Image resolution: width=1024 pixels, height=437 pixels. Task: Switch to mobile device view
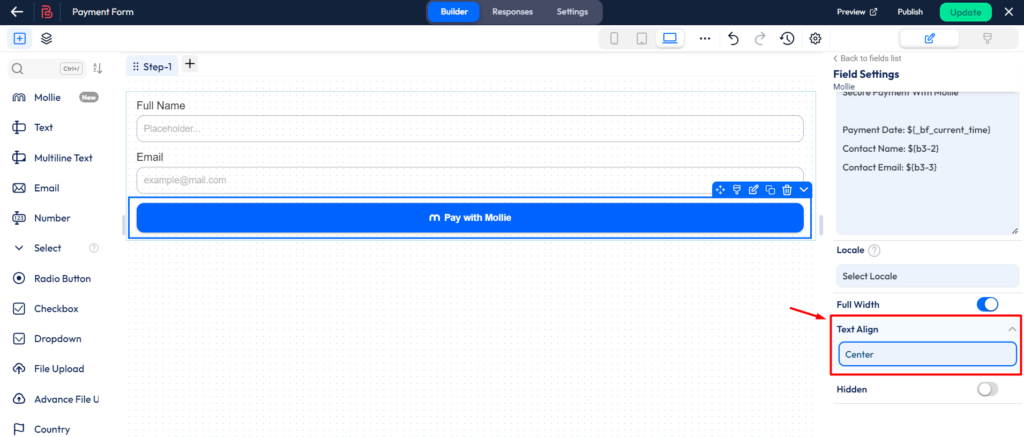tap(614, 39)
